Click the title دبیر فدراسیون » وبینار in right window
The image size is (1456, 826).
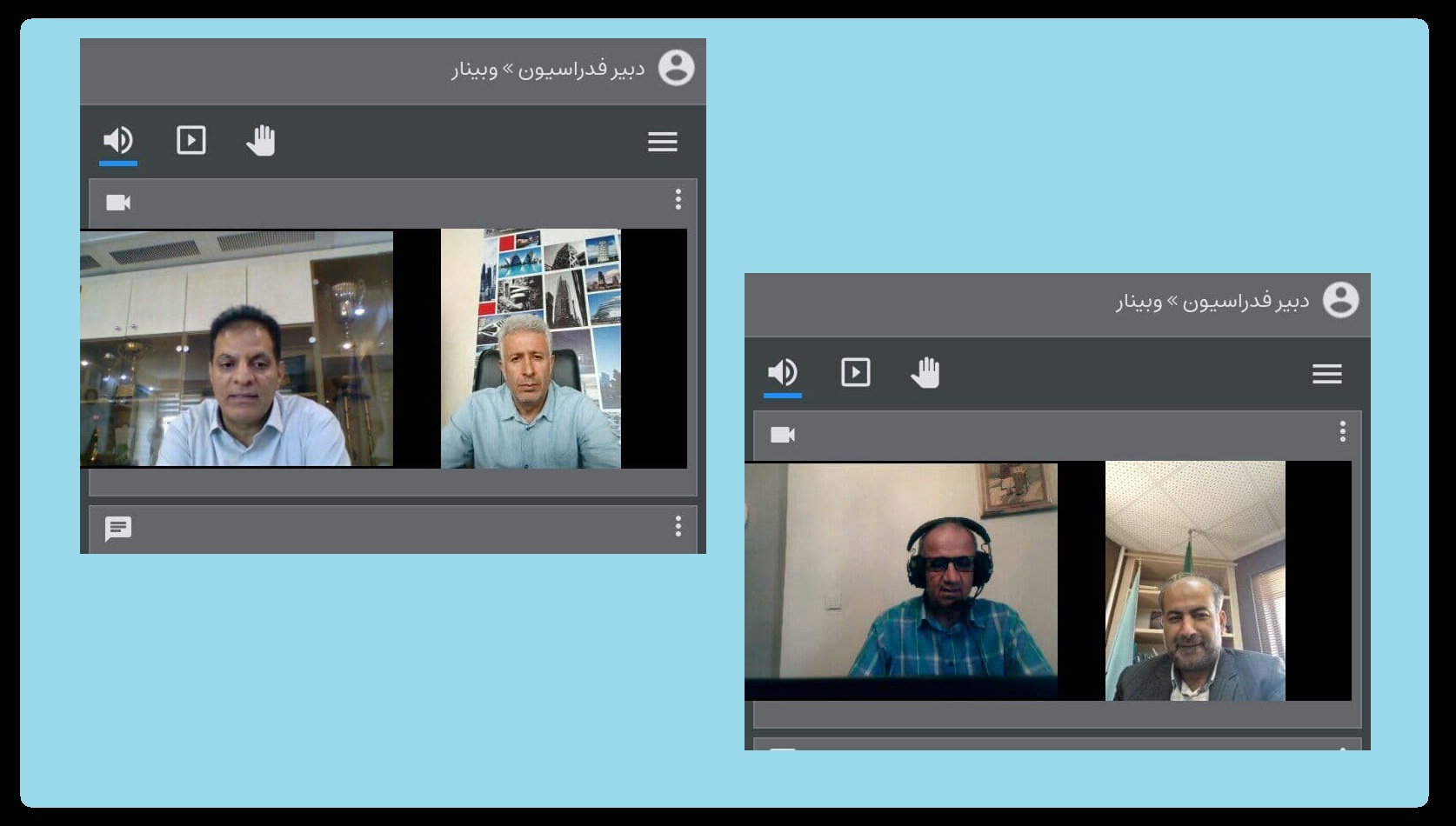pyautogui.click(x=1212, y=302)
